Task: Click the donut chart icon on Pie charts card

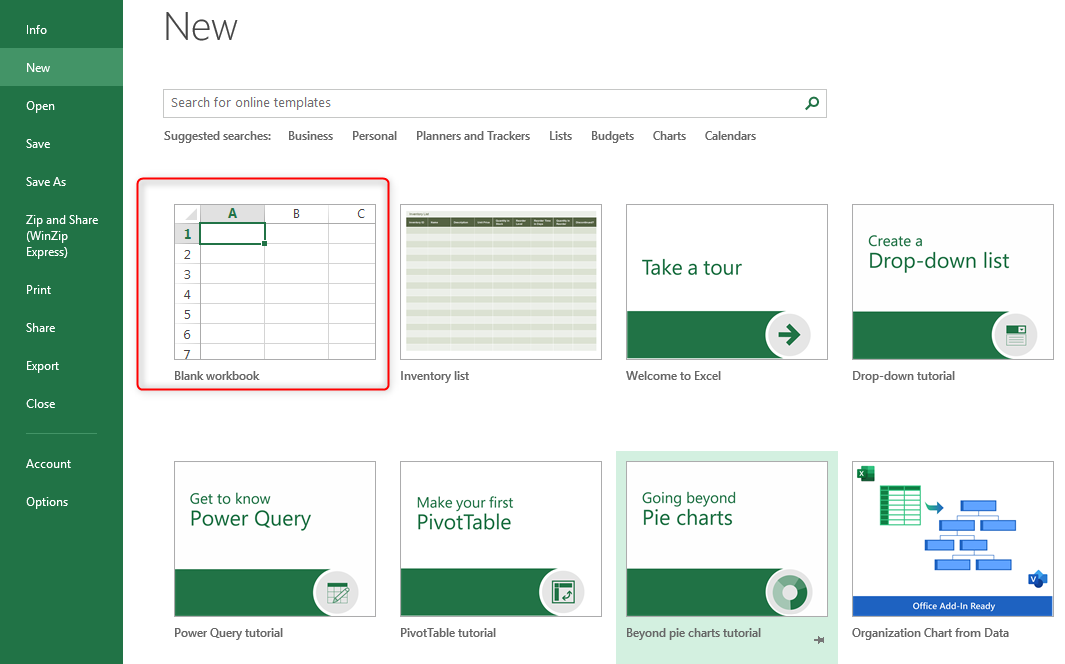Action: (x=789, y=592)
